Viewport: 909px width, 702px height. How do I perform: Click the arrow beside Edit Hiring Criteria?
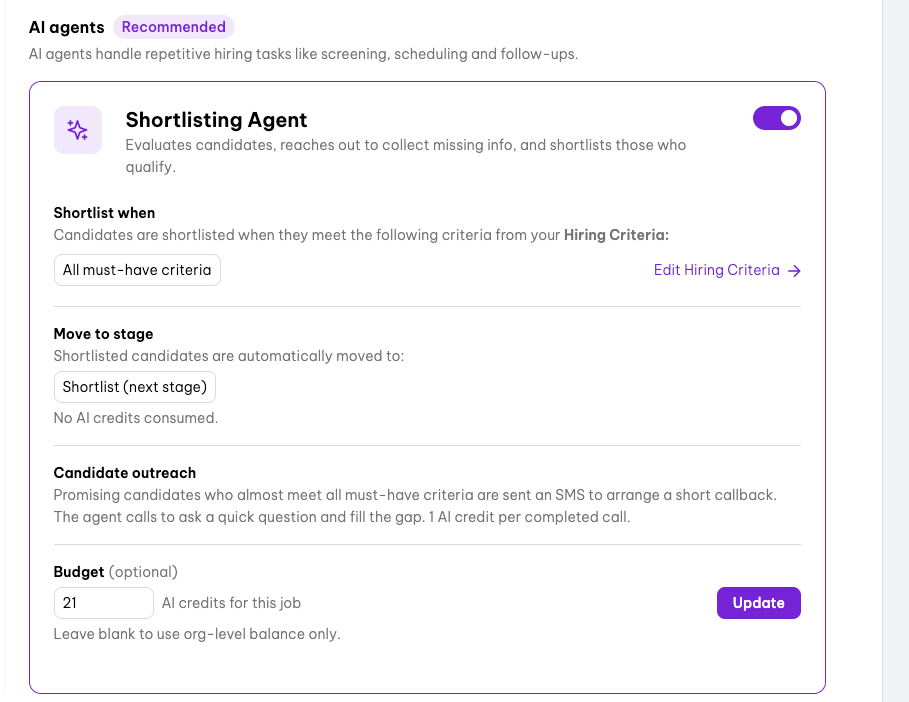pyautogui.click(x=794, y=271)
